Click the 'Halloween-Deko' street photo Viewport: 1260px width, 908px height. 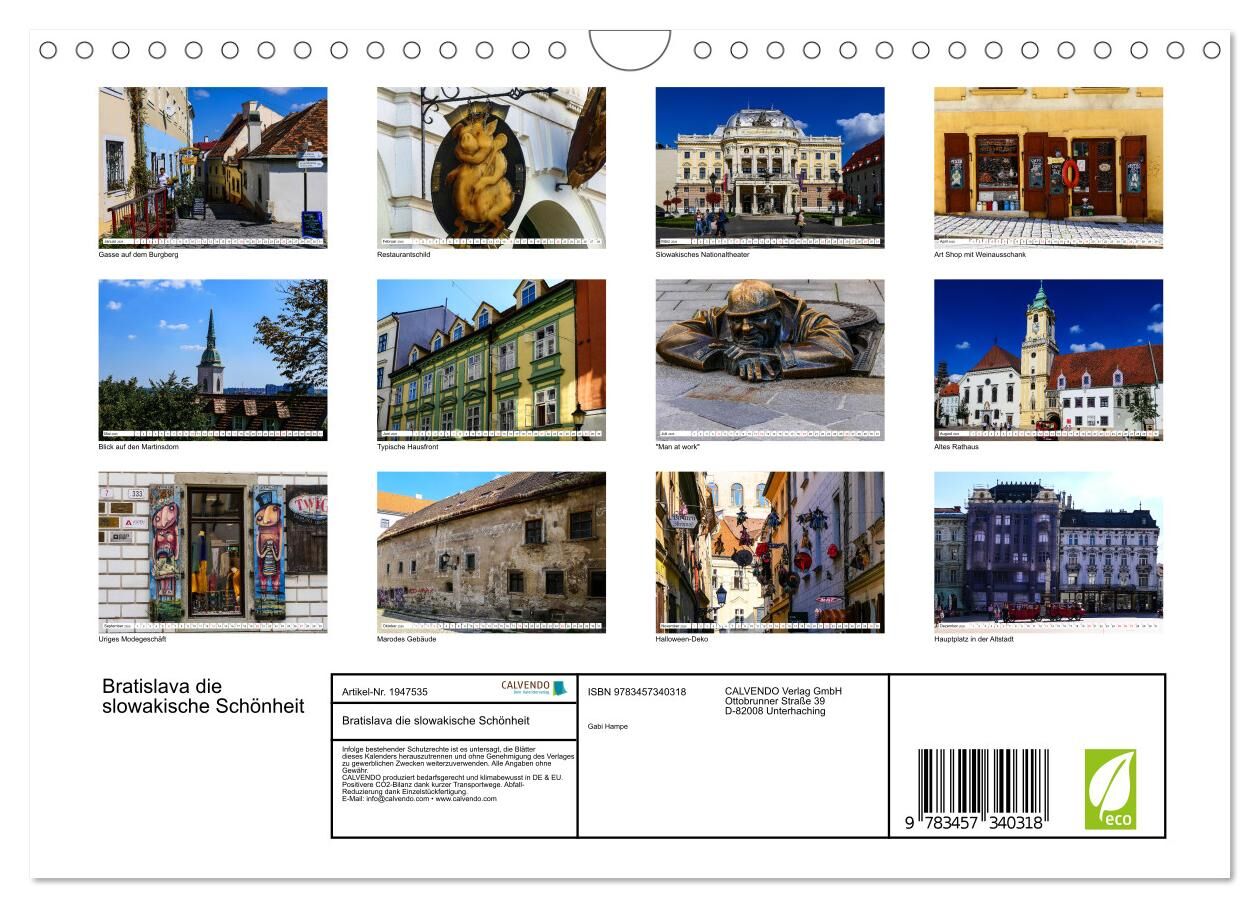coord(769,547)
